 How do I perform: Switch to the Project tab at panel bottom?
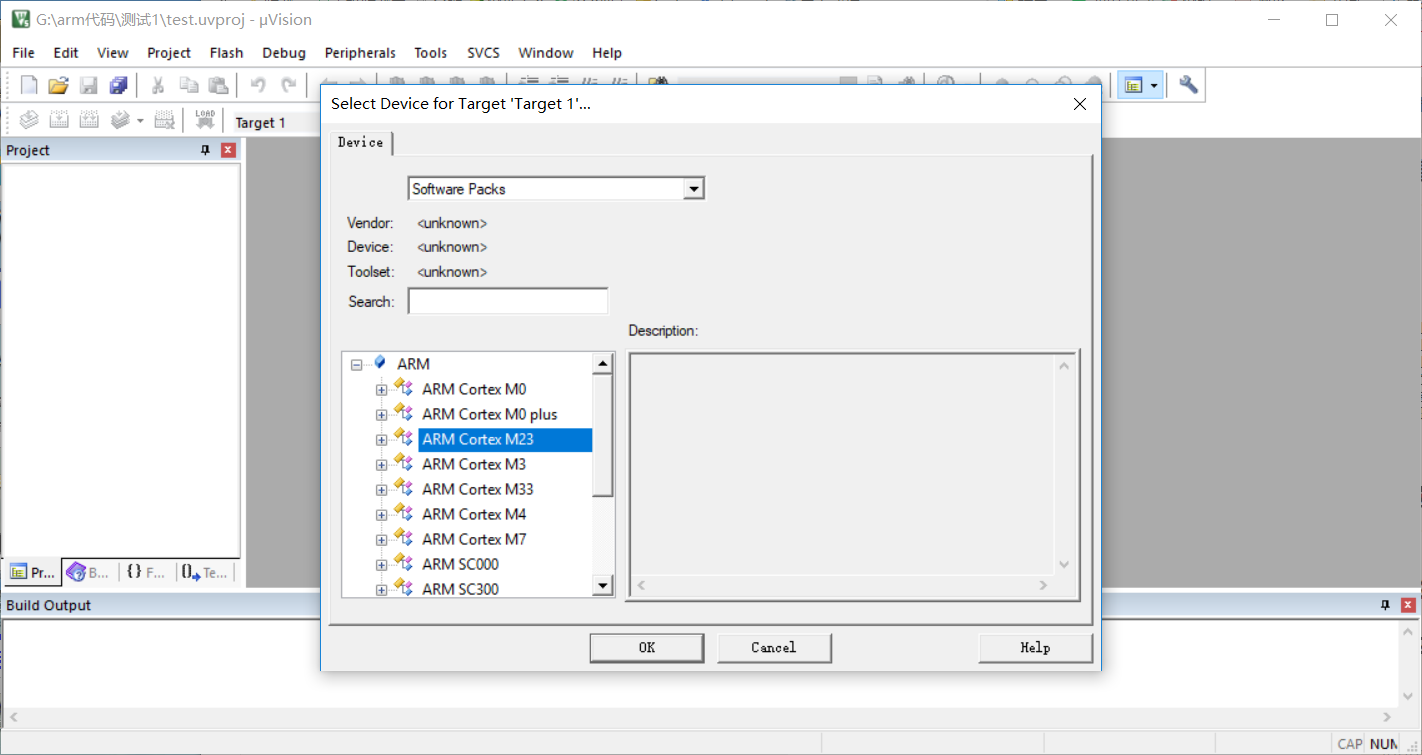(x=32, y=572)
